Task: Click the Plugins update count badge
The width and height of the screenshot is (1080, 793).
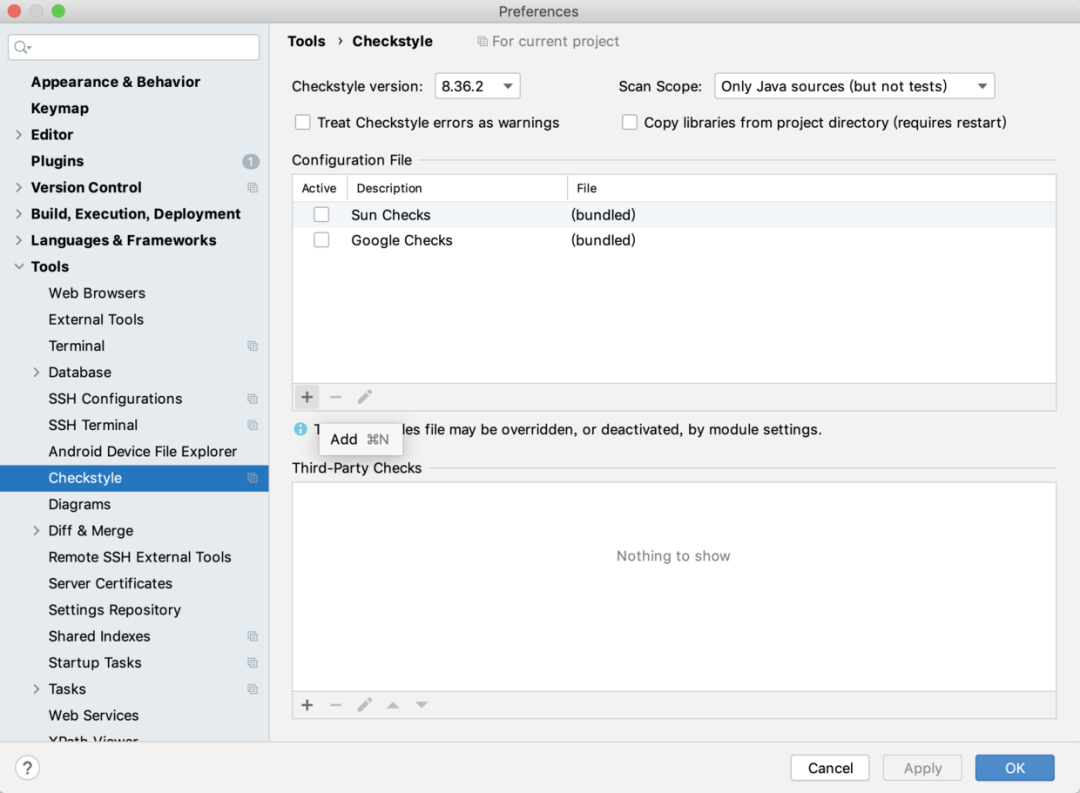Action: click(x=251, y=161)
